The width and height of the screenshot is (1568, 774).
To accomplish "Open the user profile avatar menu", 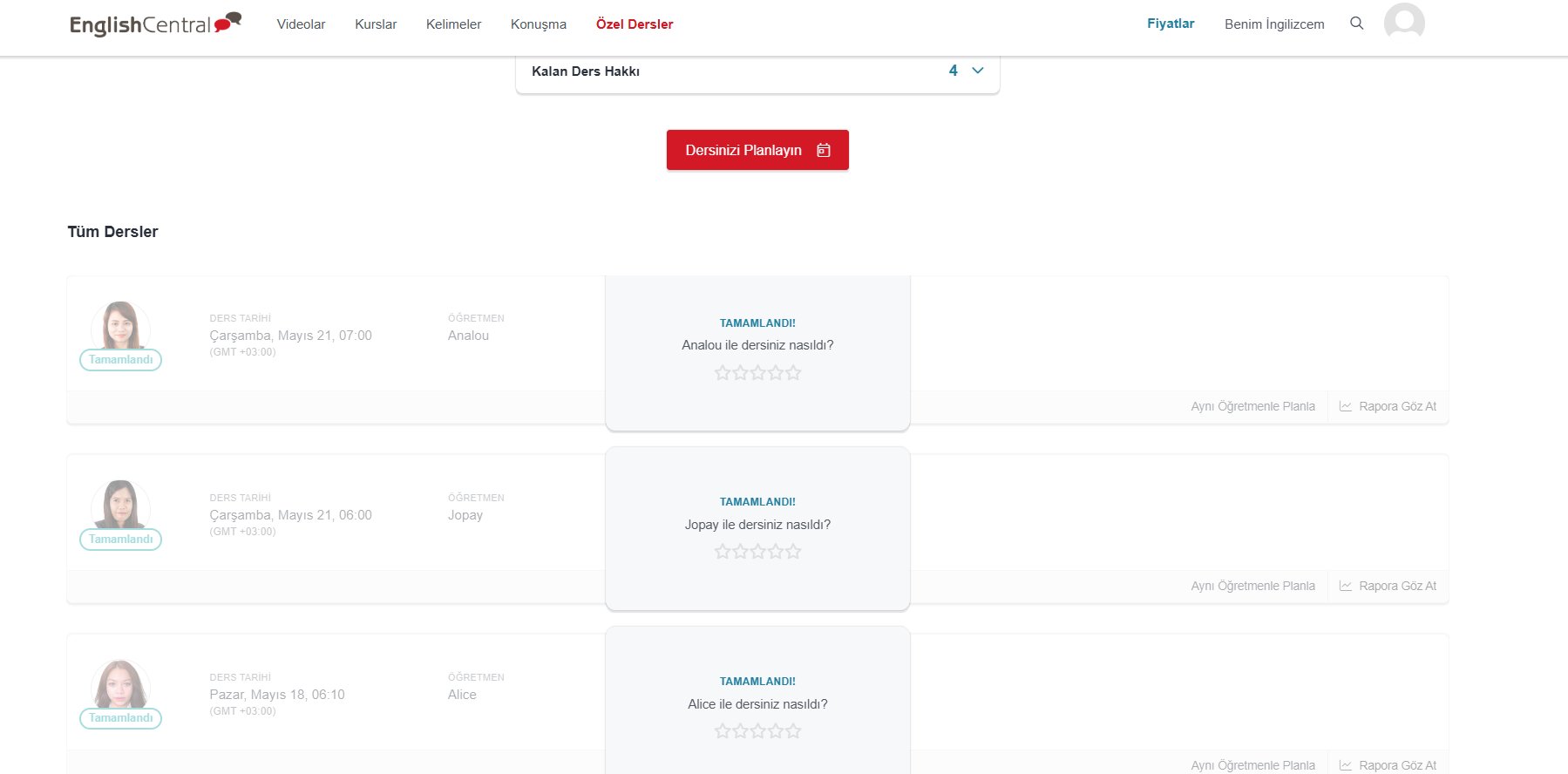I will point(1403,23).
